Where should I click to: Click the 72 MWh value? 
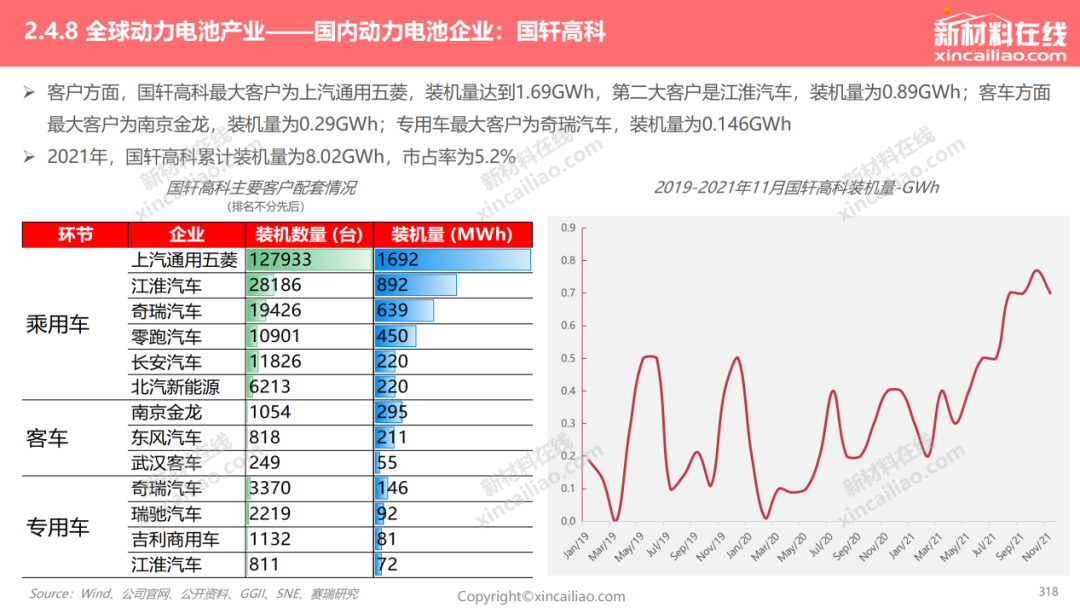387,565
